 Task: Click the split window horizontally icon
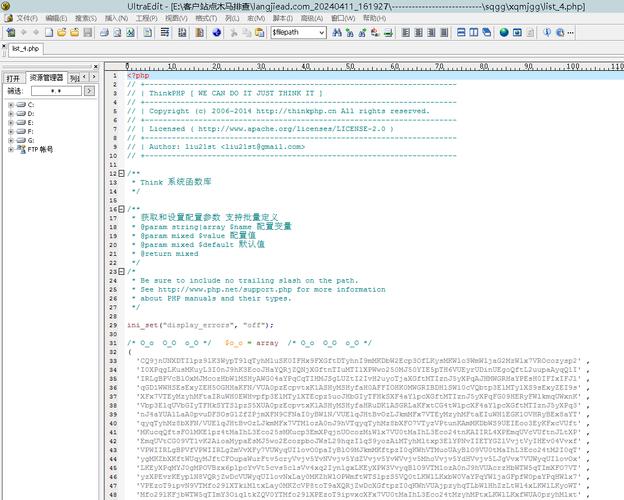[x=461, y=33]
